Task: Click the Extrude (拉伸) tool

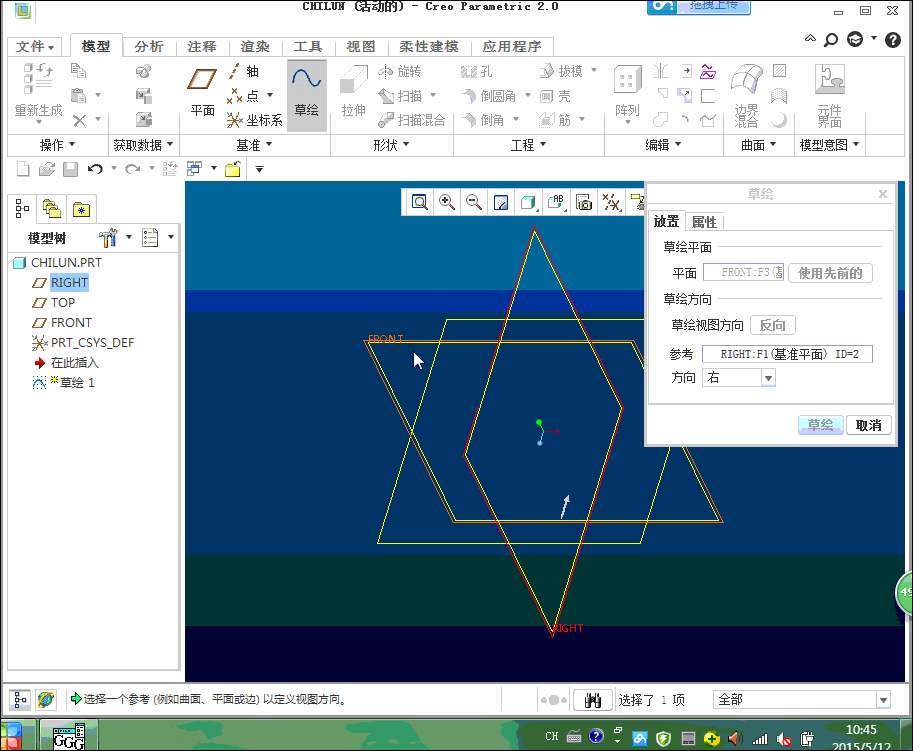Action: [353, 92]
